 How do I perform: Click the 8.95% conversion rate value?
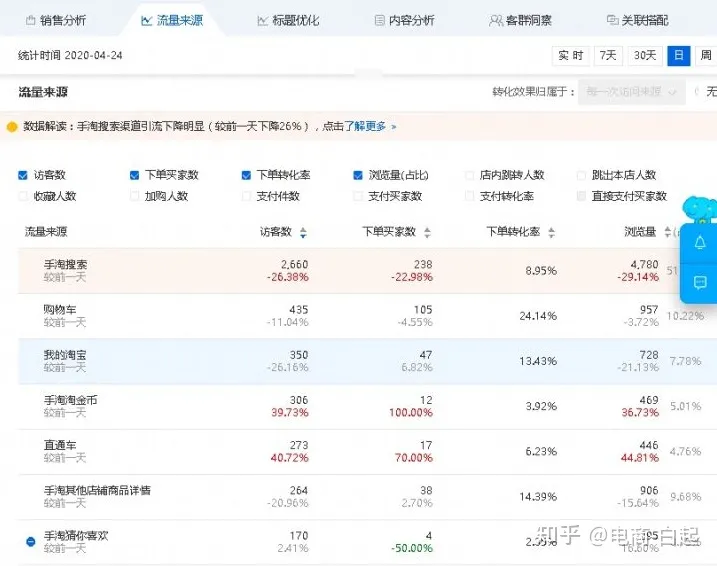coord(541,271)
